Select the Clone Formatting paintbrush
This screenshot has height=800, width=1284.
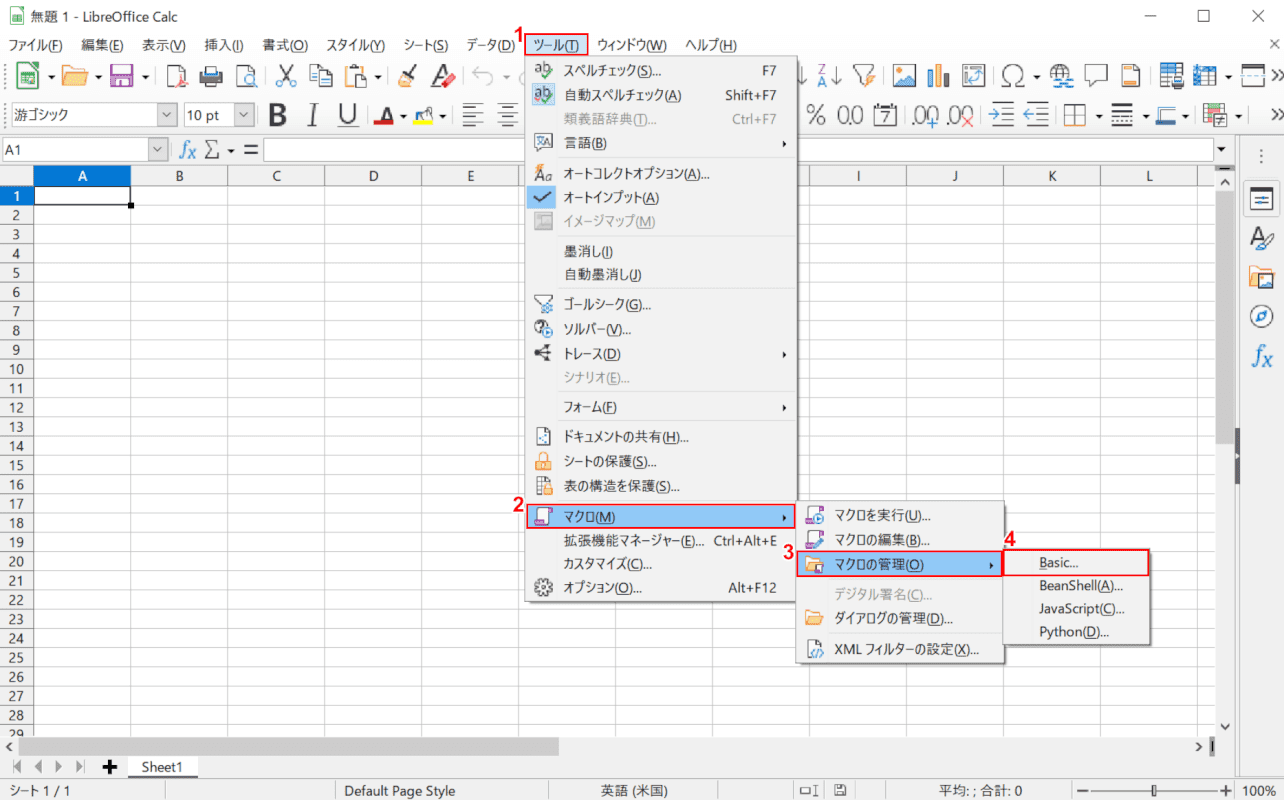[407, 76]
